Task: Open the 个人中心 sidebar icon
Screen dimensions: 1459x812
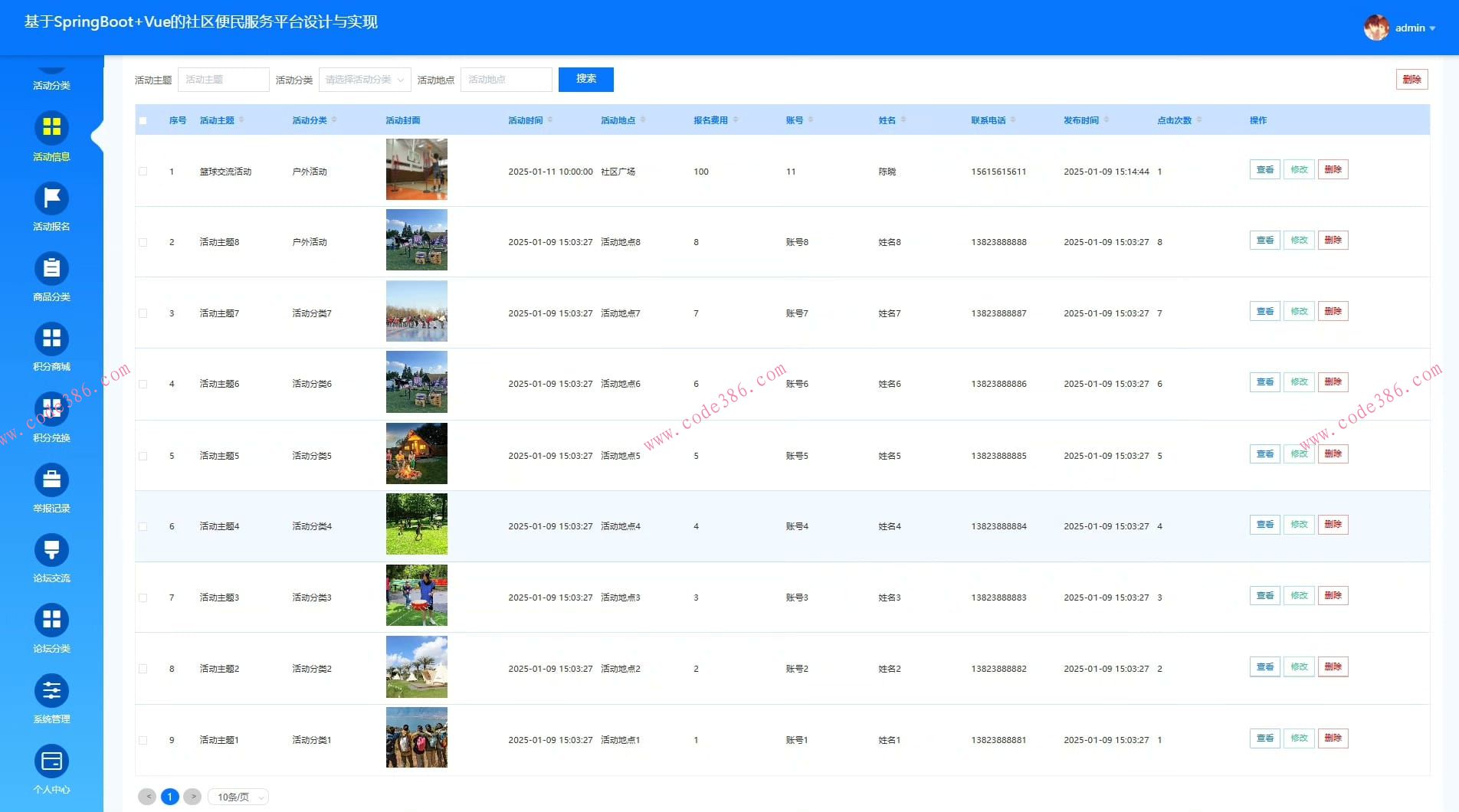Action: [x=51, y=761]
